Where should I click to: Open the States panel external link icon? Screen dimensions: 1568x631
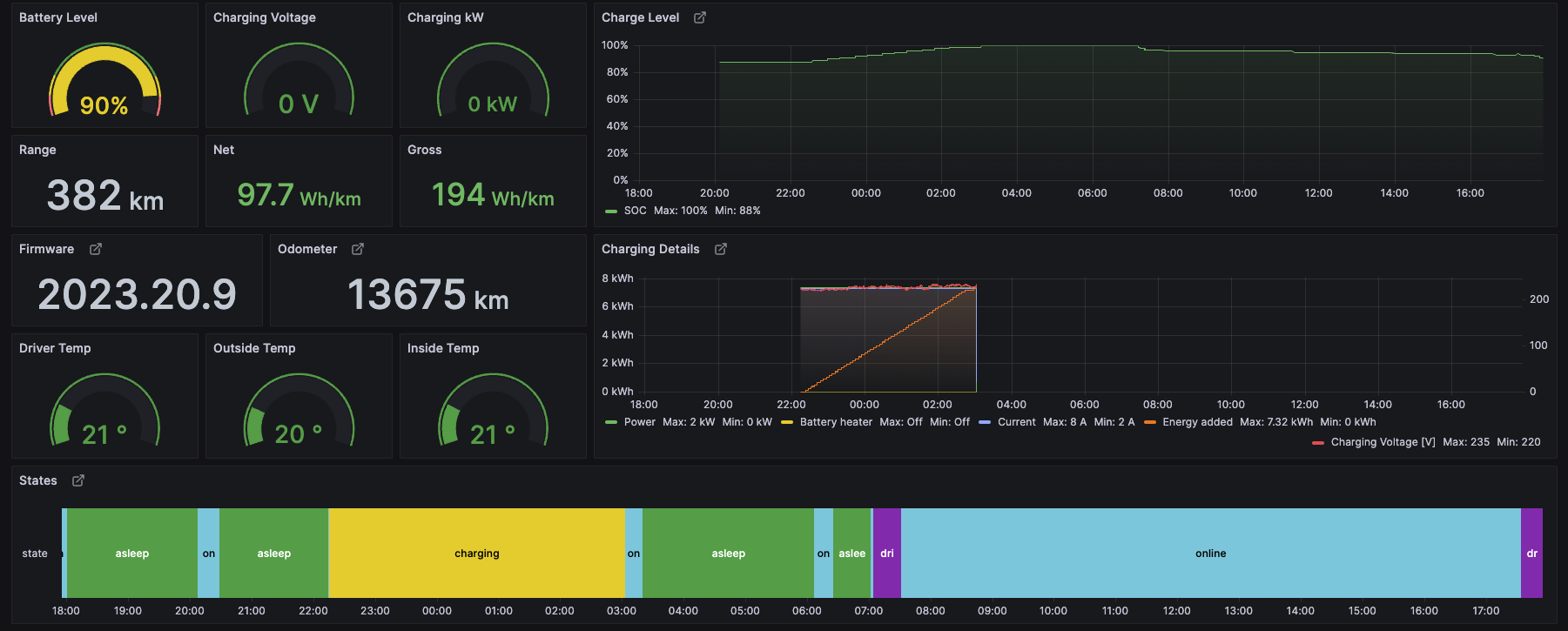point(77,480)
